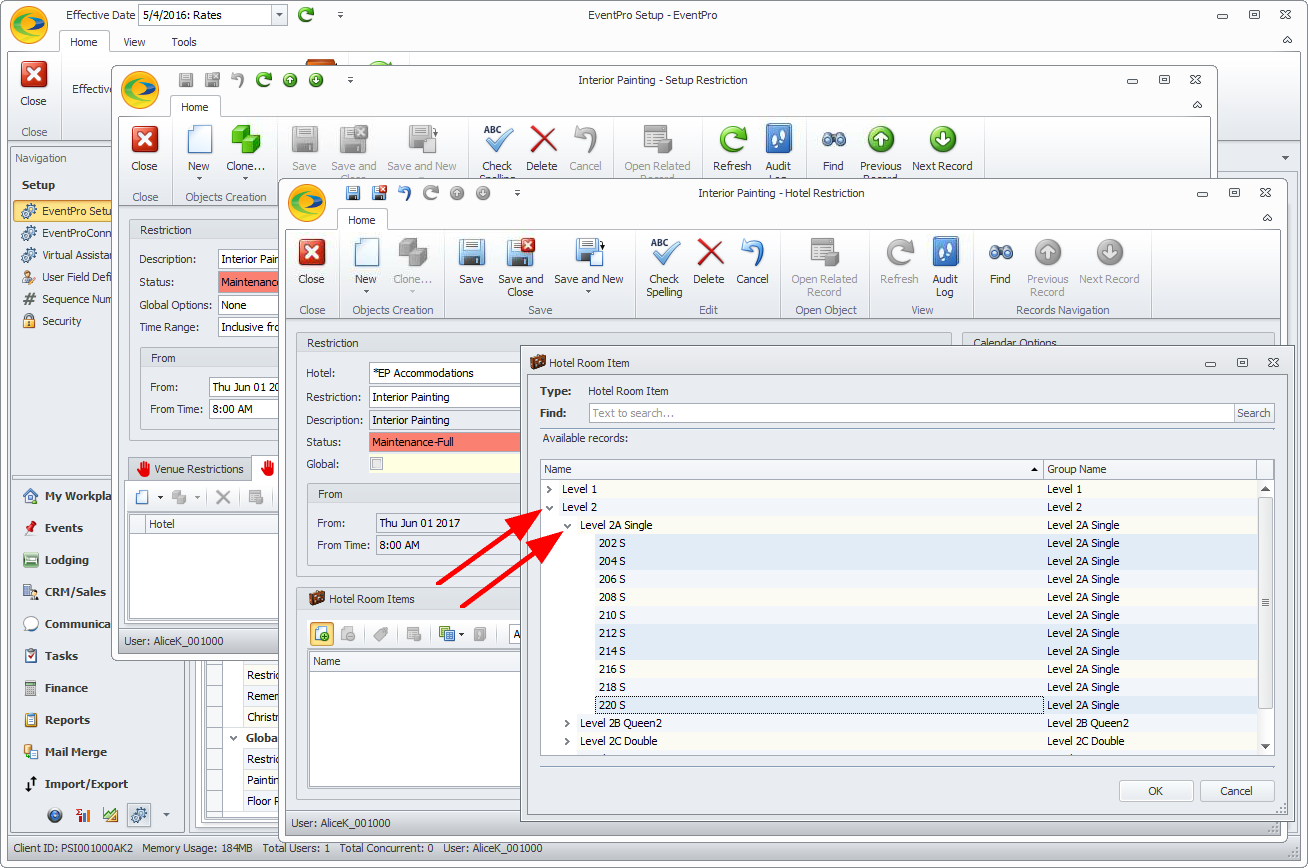Switch to View tab in main window
Viewport: 1308px width, 868px height.
click(134, 42)
